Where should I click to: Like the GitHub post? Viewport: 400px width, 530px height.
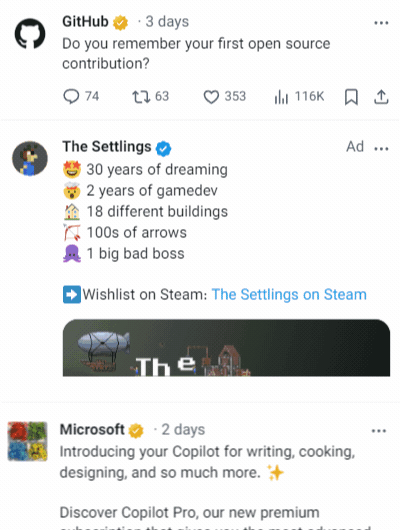[x=225, y=97]
